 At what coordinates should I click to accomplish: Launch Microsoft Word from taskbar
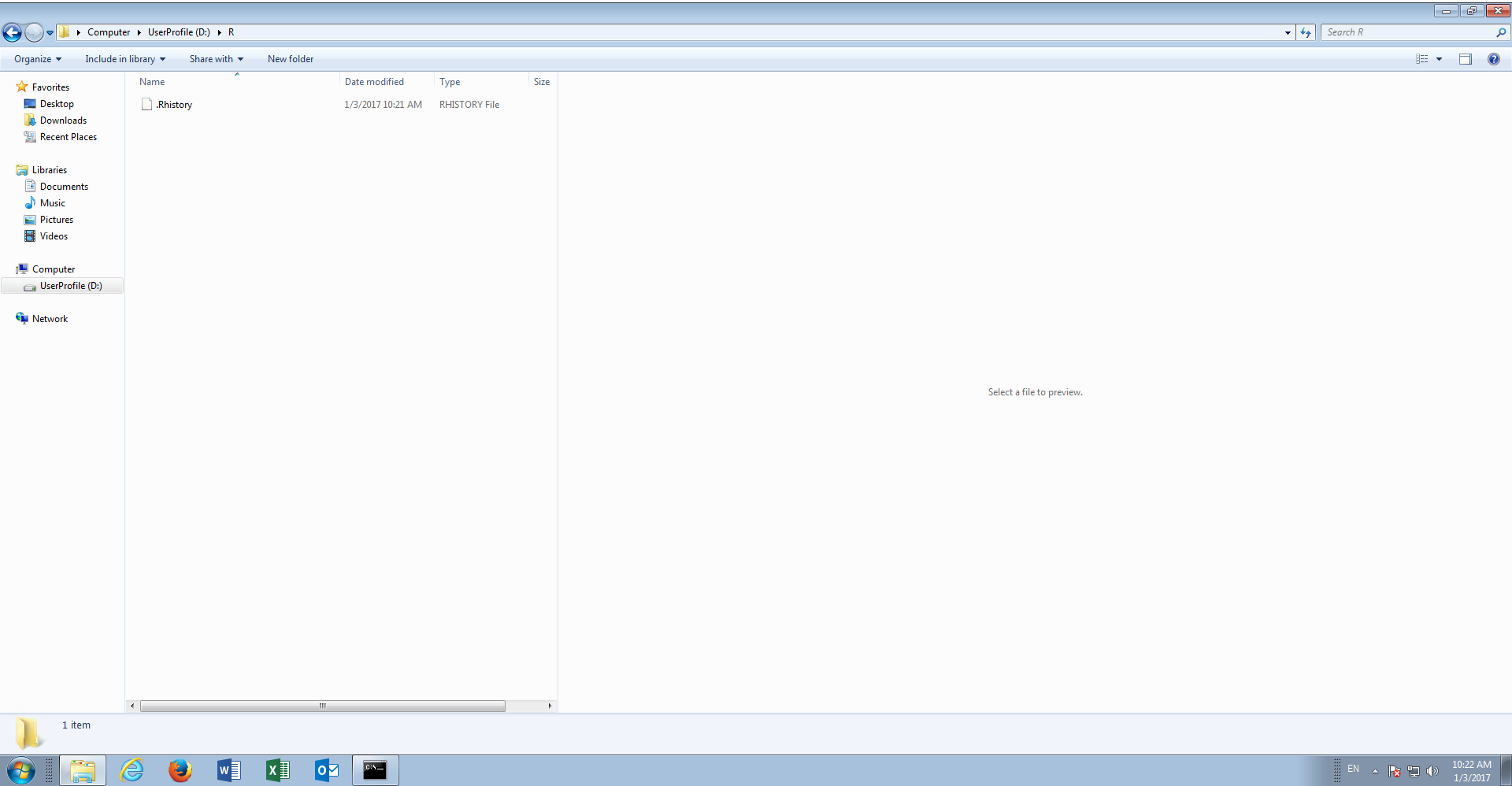point(229,770)
